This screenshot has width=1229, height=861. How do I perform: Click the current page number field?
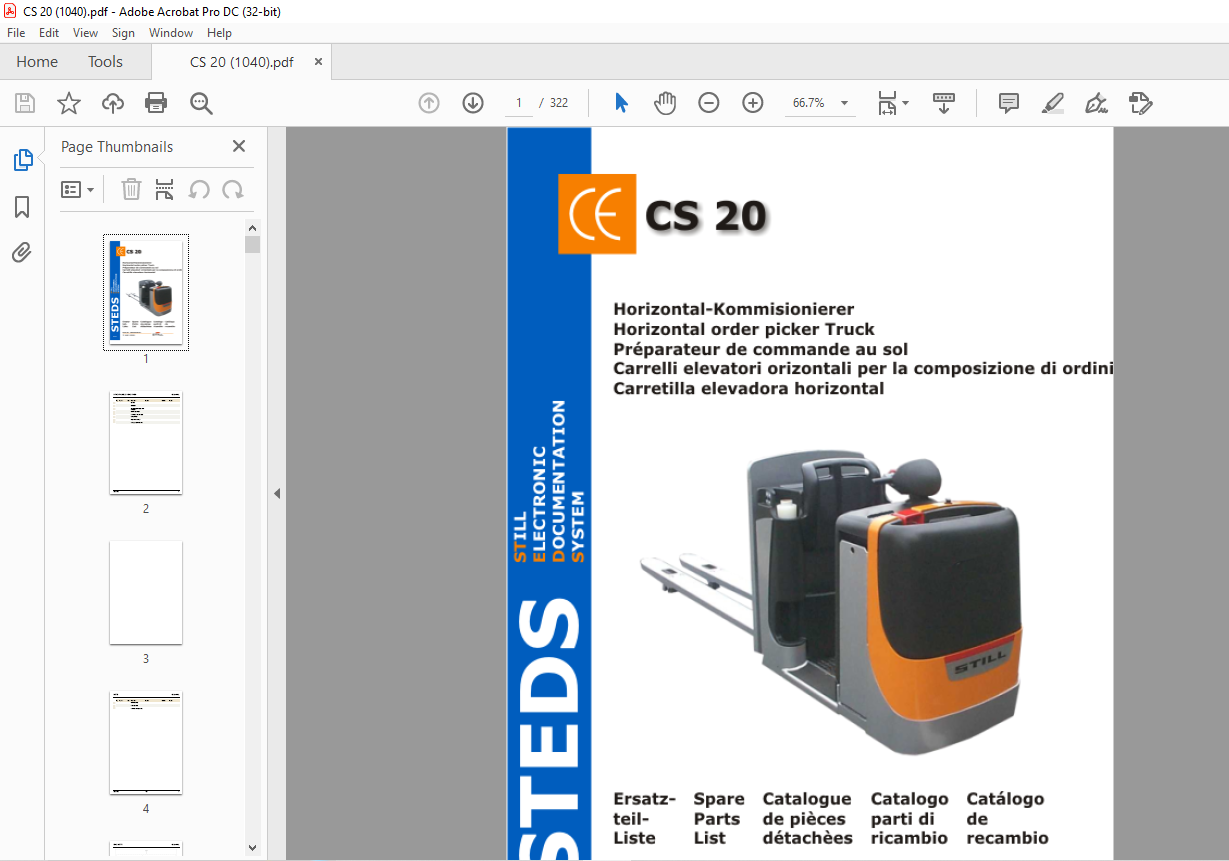519,103
